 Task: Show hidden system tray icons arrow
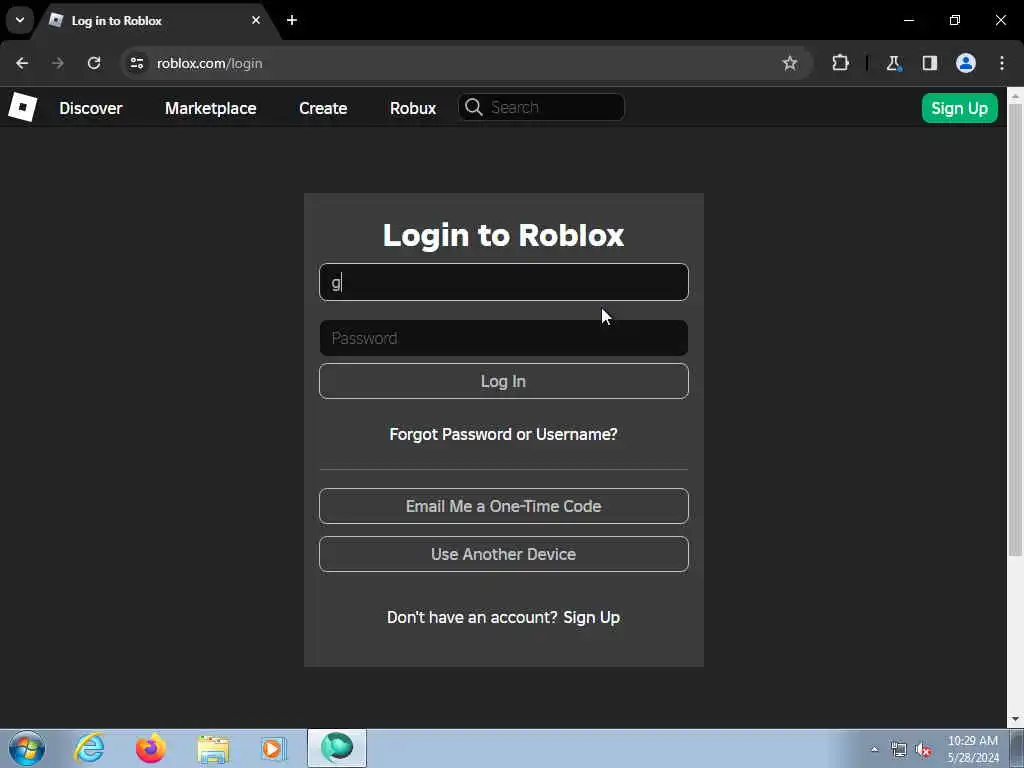(x=874, y=749)
